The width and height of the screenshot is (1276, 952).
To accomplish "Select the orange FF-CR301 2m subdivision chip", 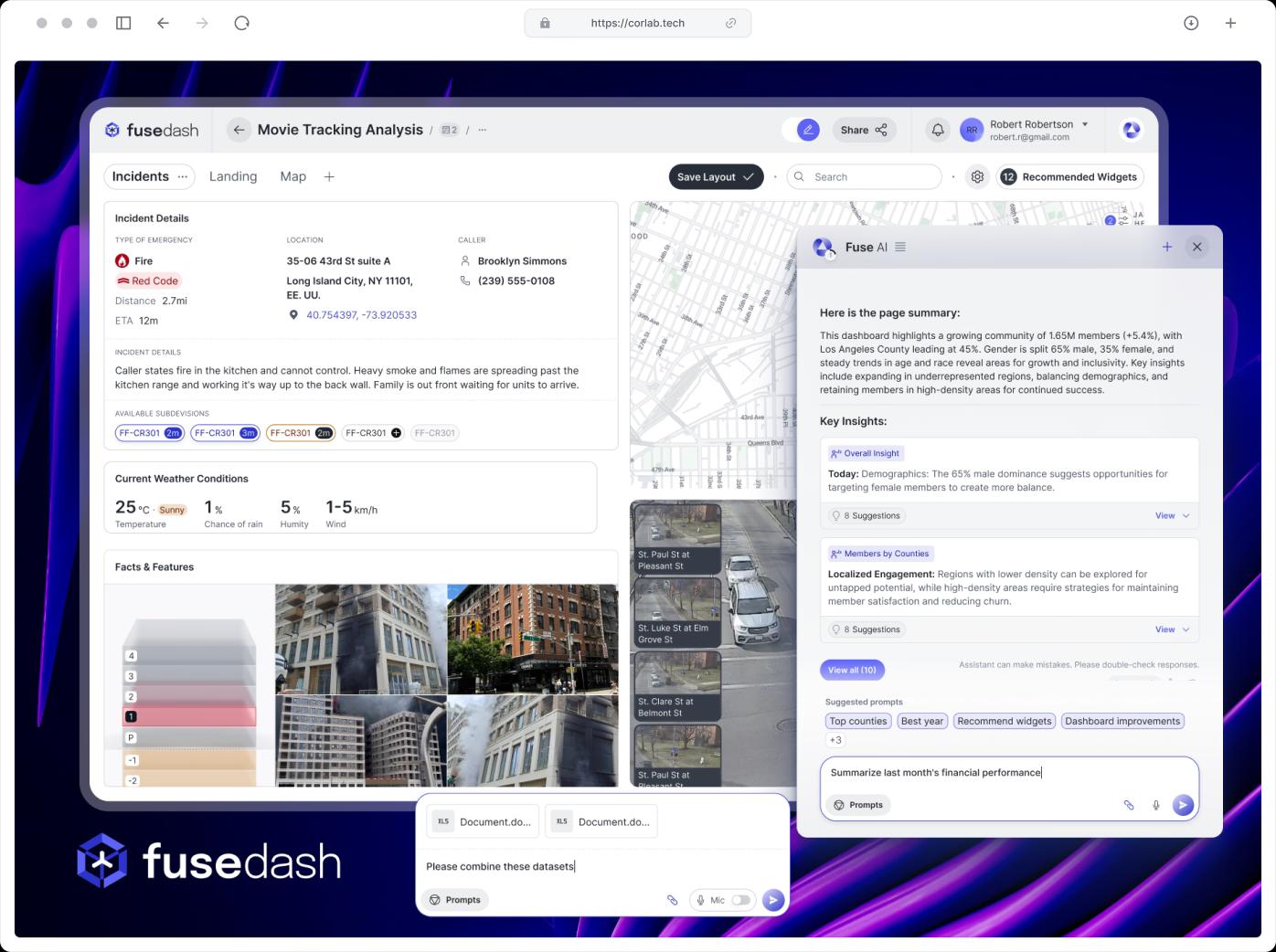I will 300,433.
